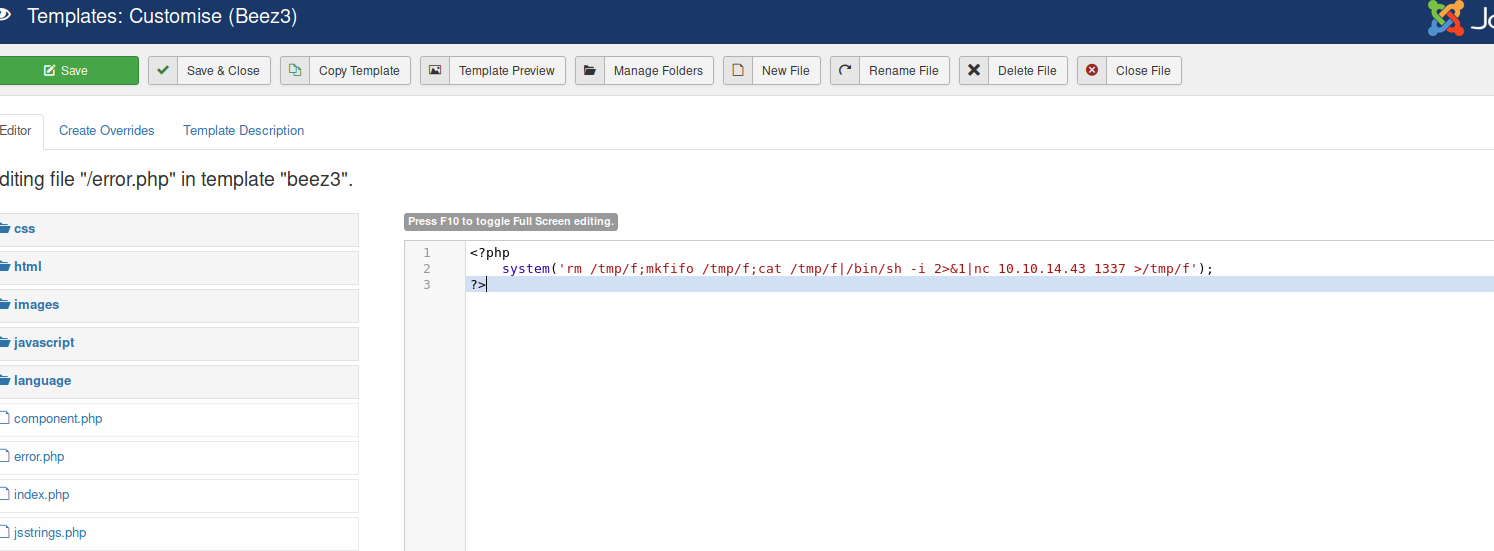Place cursor on the system() code line
The width and height of the screenshot is (1494, 551).
pyautogui.click(x=857, y=269)
